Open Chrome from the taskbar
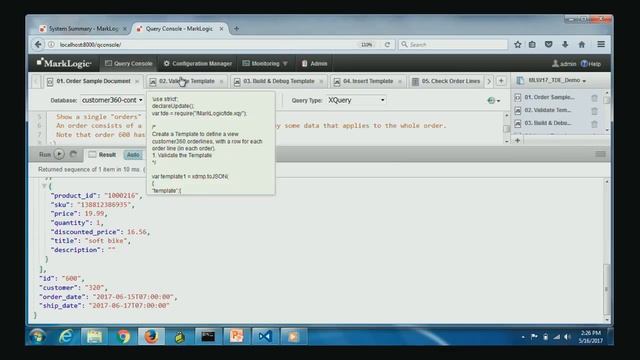 click(x=123, y=336)
